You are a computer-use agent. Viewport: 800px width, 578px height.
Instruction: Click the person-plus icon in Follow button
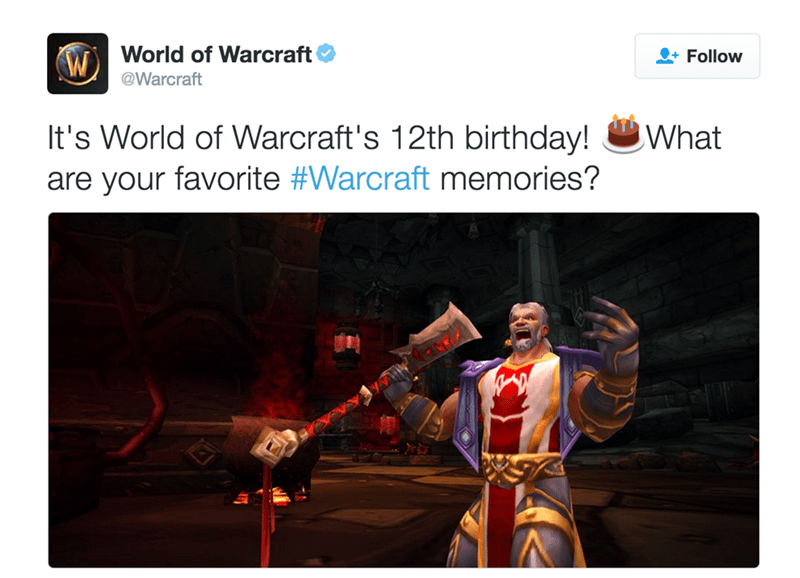(x=666, y=56)
